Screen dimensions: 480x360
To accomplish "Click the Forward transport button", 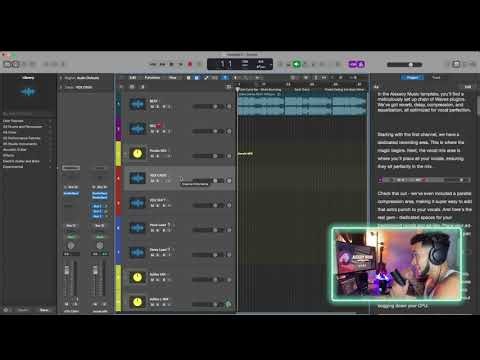I will pyautogui.click(x=162, y=64).
